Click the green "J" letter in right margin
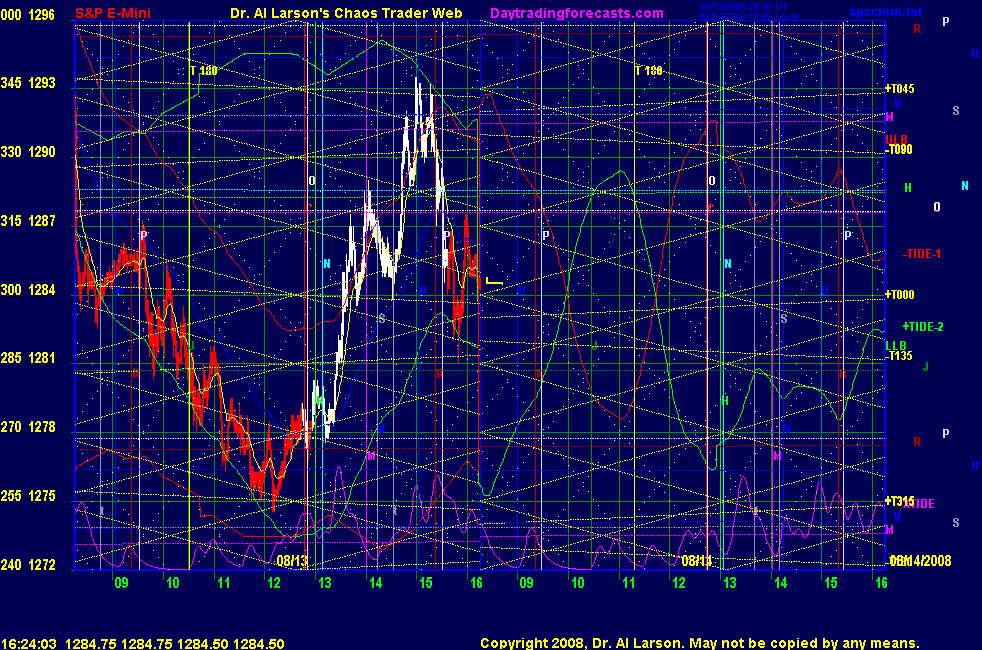982x650 pixels. tap(926, 366)
